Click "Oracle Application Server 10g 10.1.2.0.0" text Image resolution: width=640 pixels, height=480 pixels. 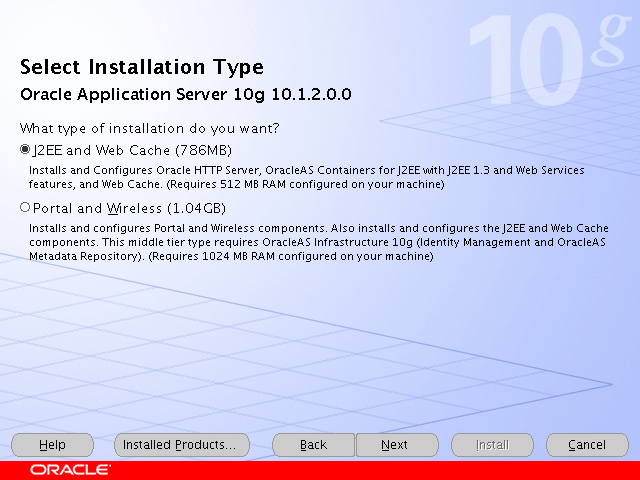186,94
